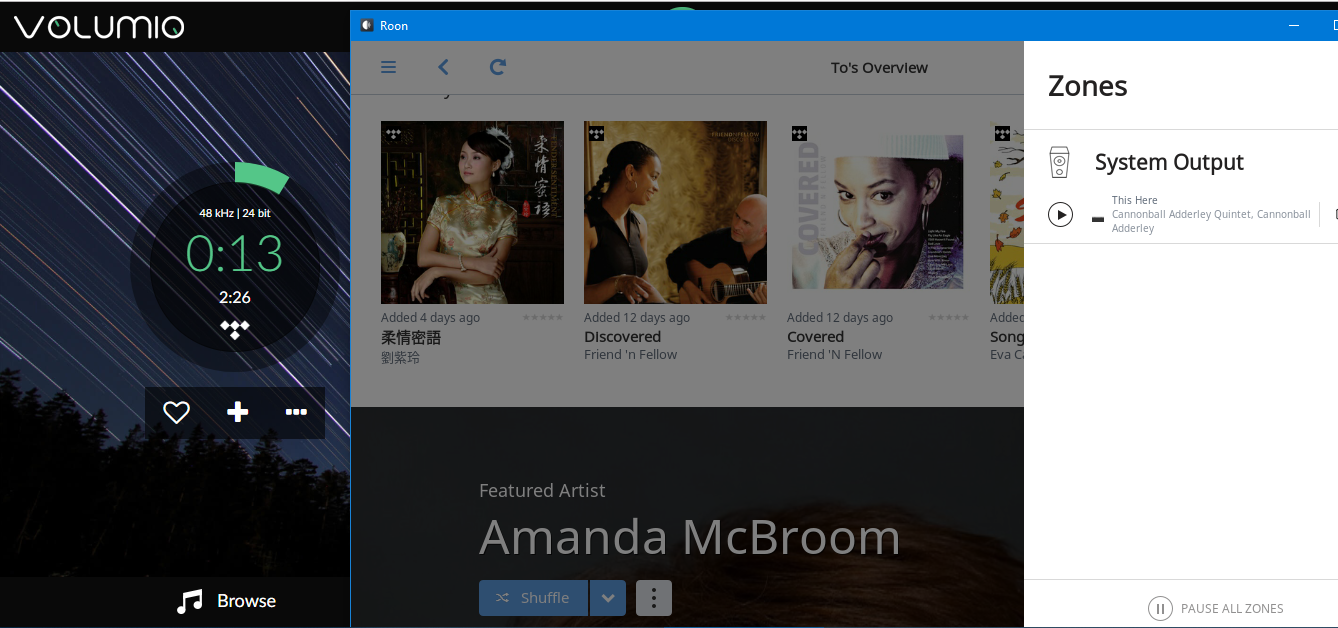Open artist Friend 'n Fellow under Discovered
Viewport: 1338px width, 628px height.
pos(631,355)
